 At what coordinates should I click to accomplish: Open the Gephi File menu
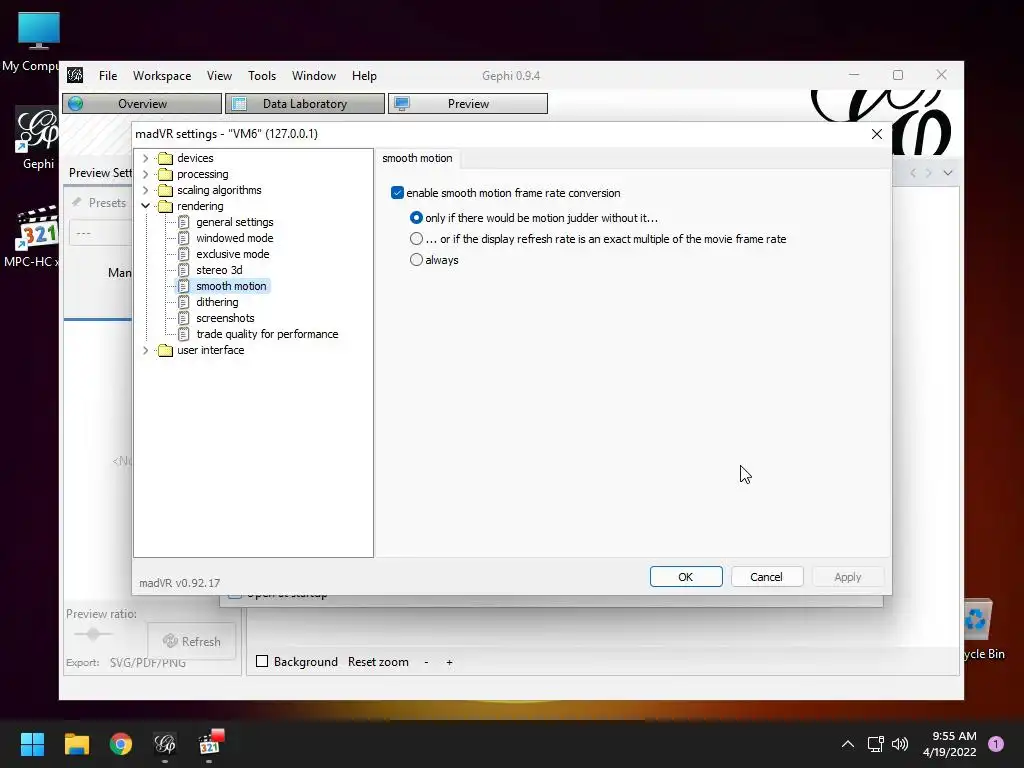pyautogui.click(x=108, y=76)
